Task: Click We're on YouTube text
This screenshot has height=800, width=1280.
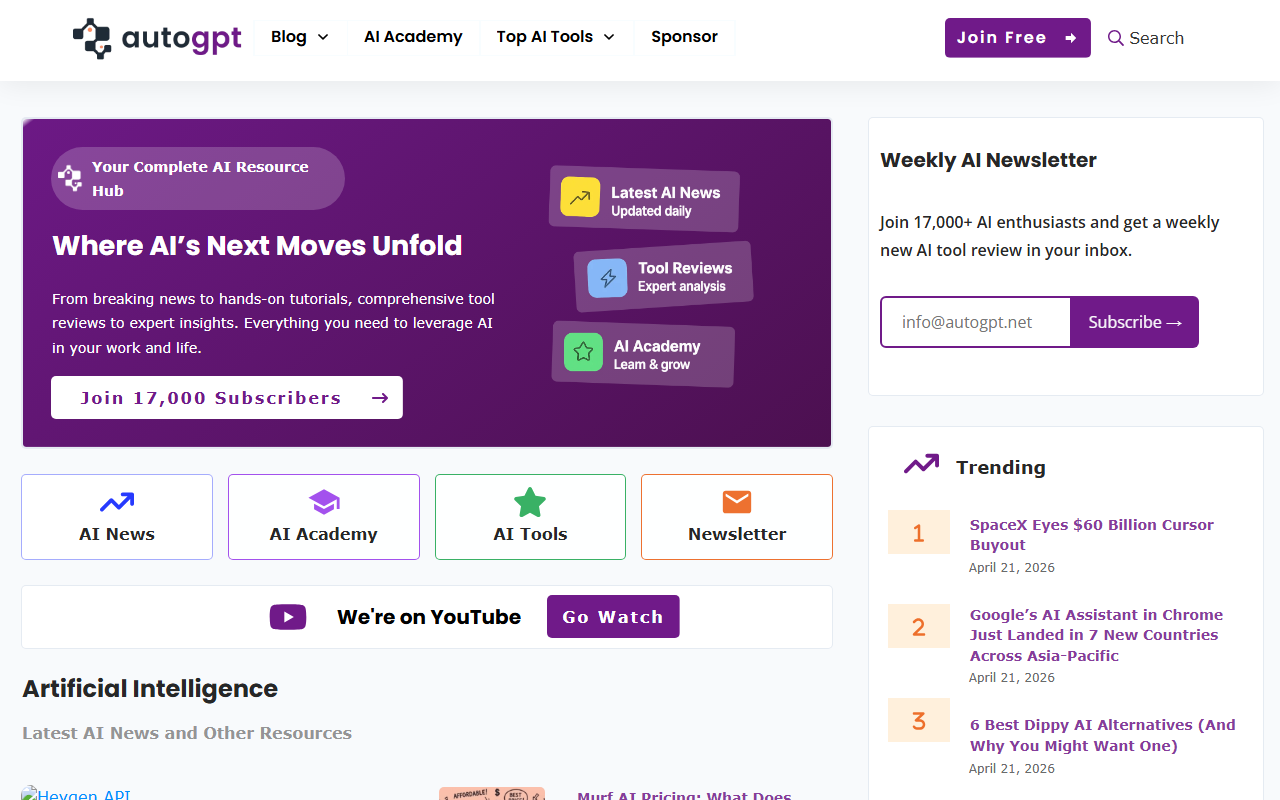Action: pyautogui.click(x=429, y=617)
